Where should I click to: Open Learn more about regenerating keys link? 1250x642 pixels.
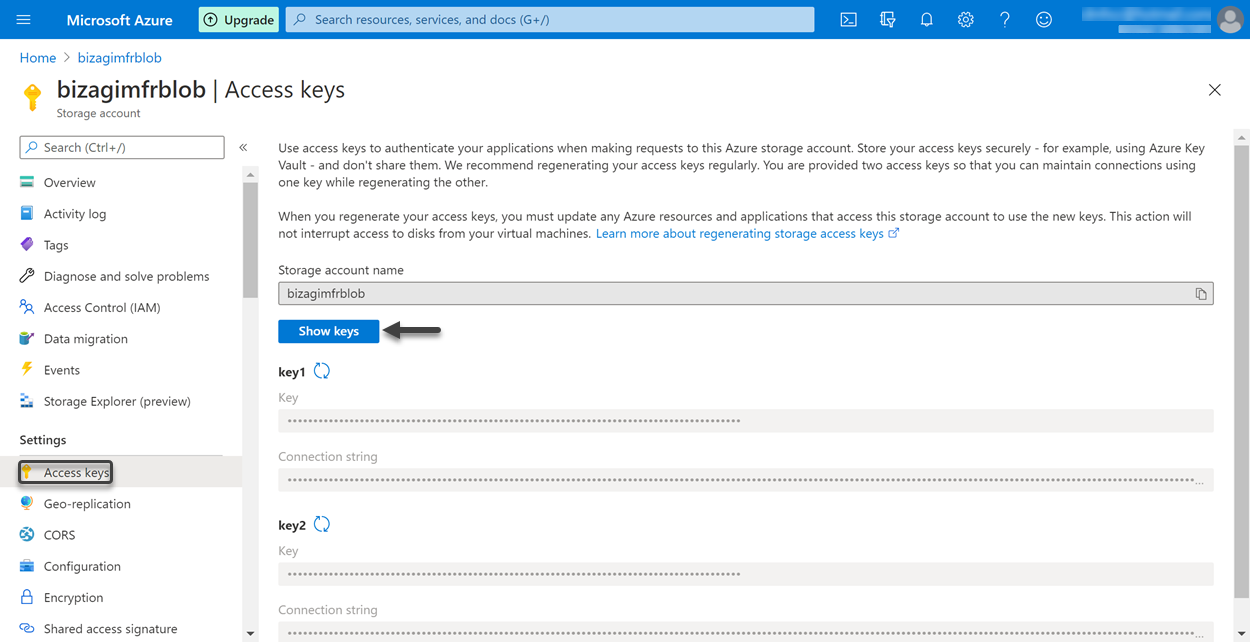(747, 233)
